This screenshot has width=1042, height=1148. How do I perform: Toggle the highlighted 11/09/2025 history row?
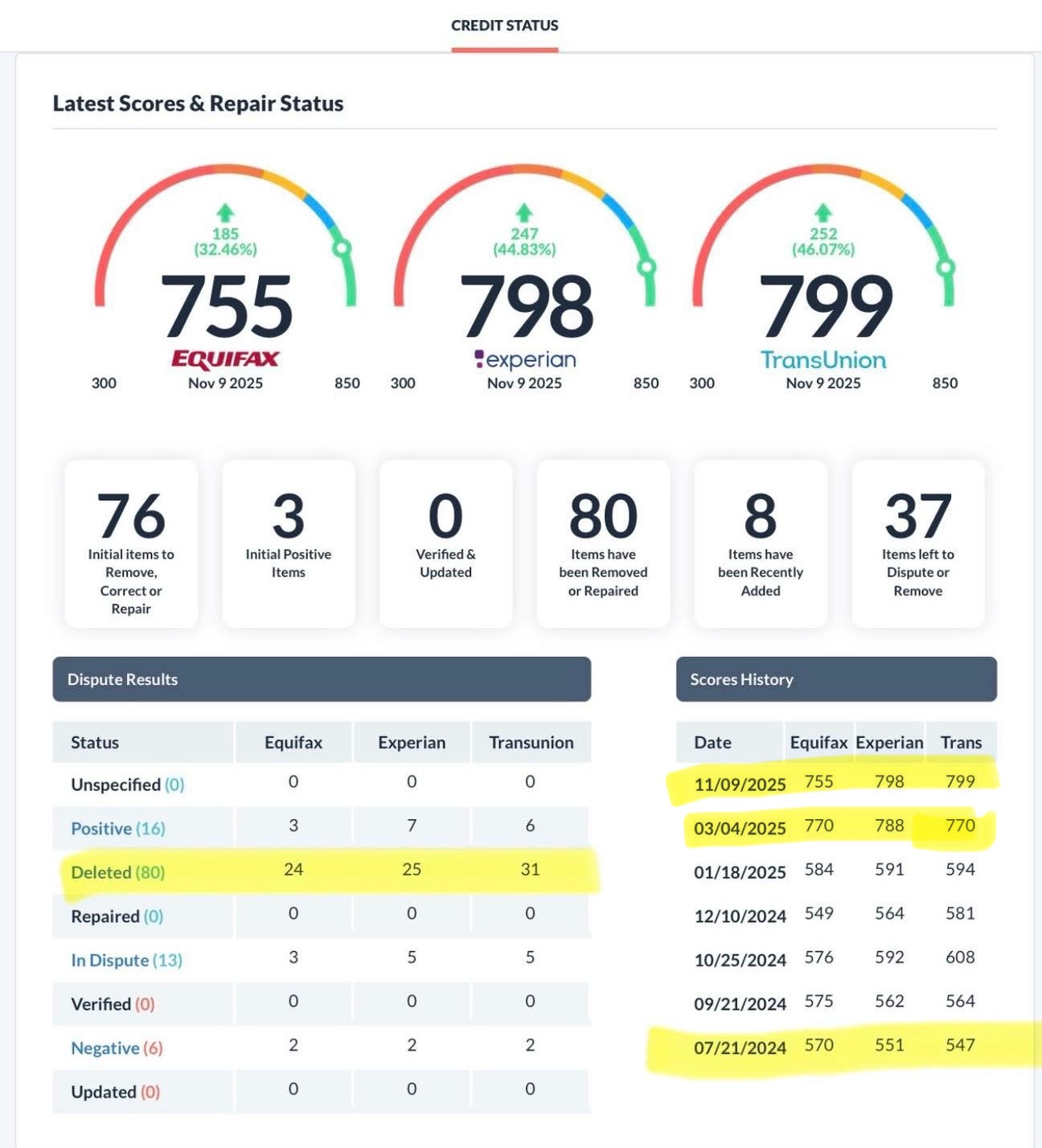click(740, 784)
